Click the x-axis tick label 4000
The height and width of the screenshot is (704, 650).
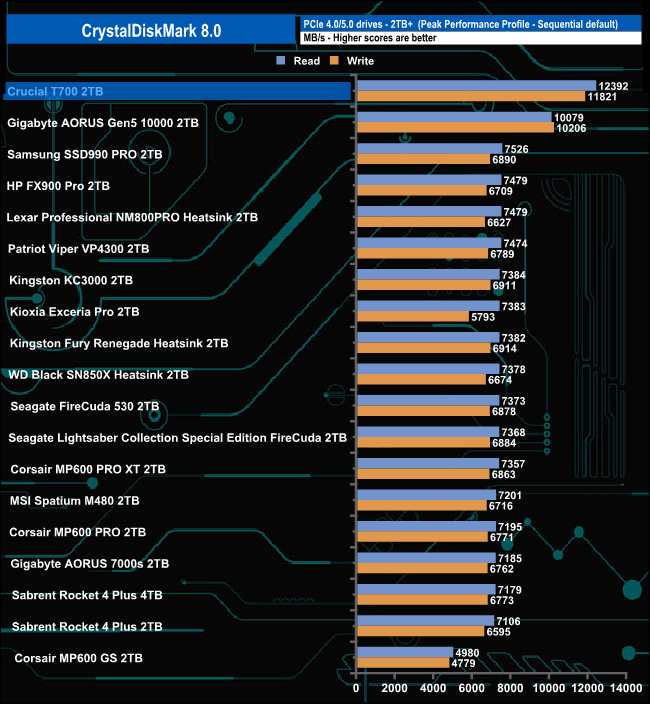433,688
